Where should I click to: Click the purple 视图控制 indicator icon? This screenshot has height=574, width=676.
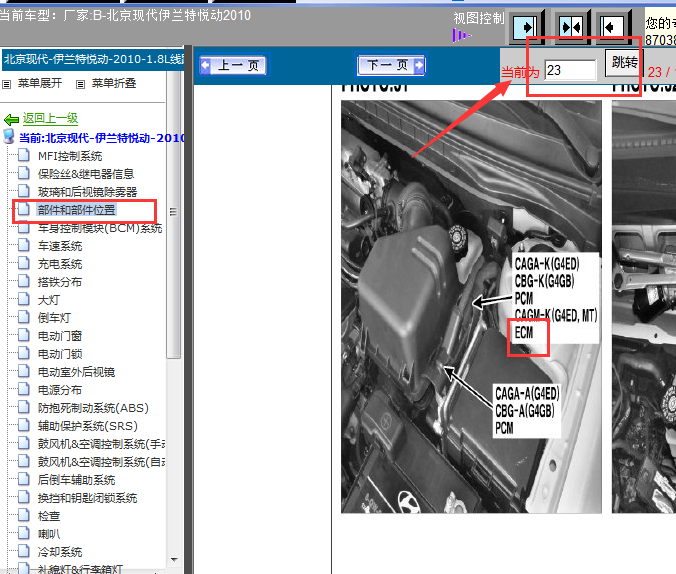pyautogui.click(x=461, y=35)
